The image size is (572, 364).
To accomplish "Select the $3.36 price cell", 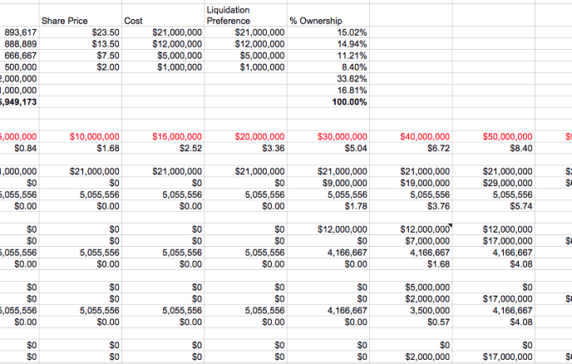I will tap(246, 148).
